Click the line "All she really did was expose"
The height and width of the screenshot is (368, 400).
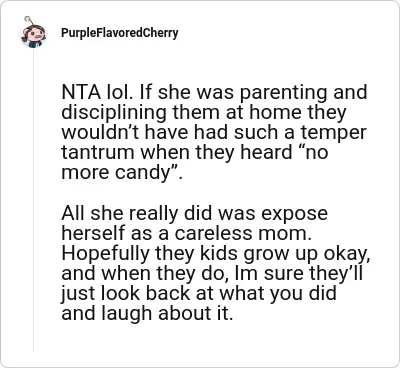194,213
